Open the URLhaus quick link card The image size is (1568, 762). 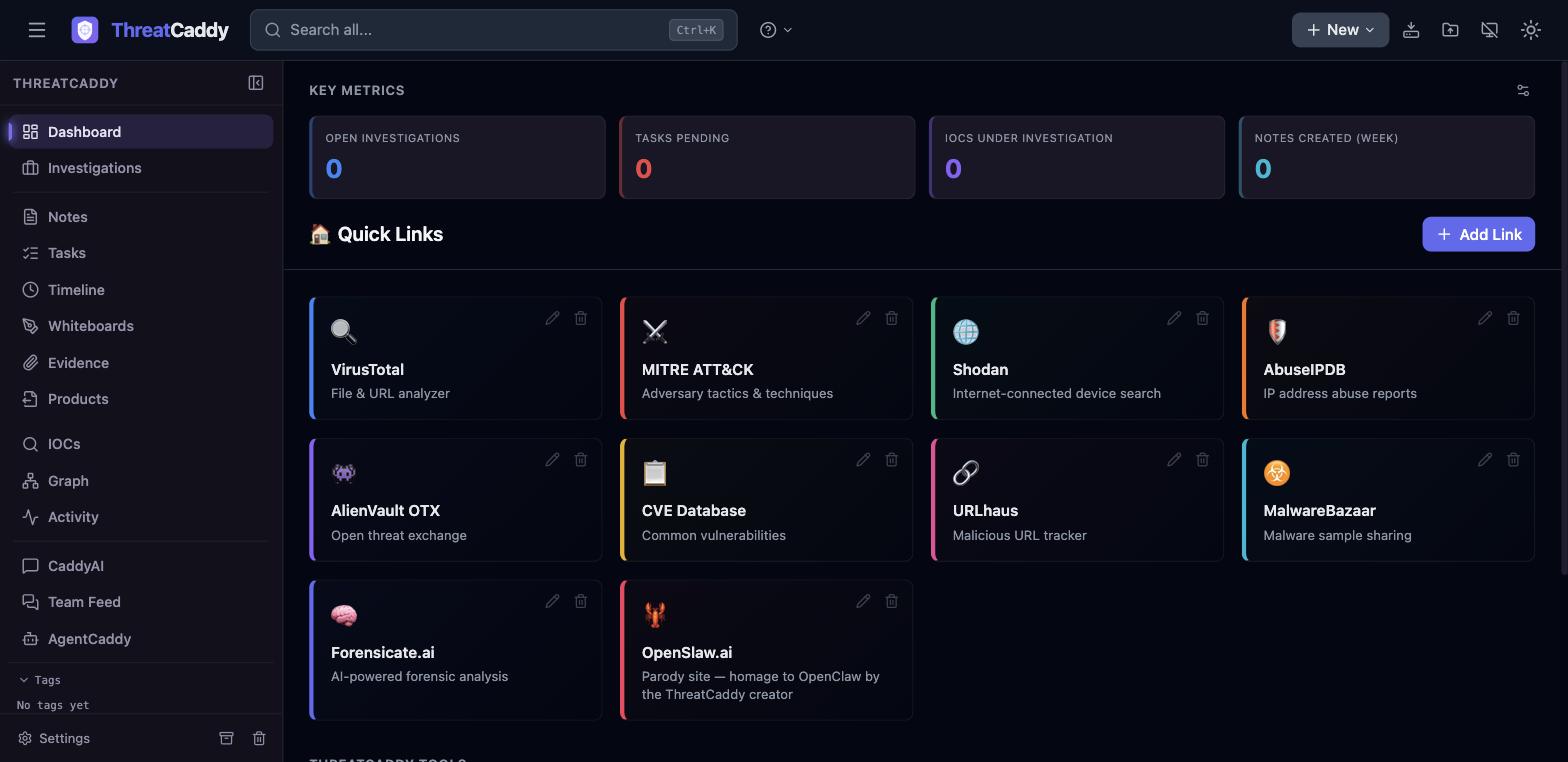[x=1077, y=499]
